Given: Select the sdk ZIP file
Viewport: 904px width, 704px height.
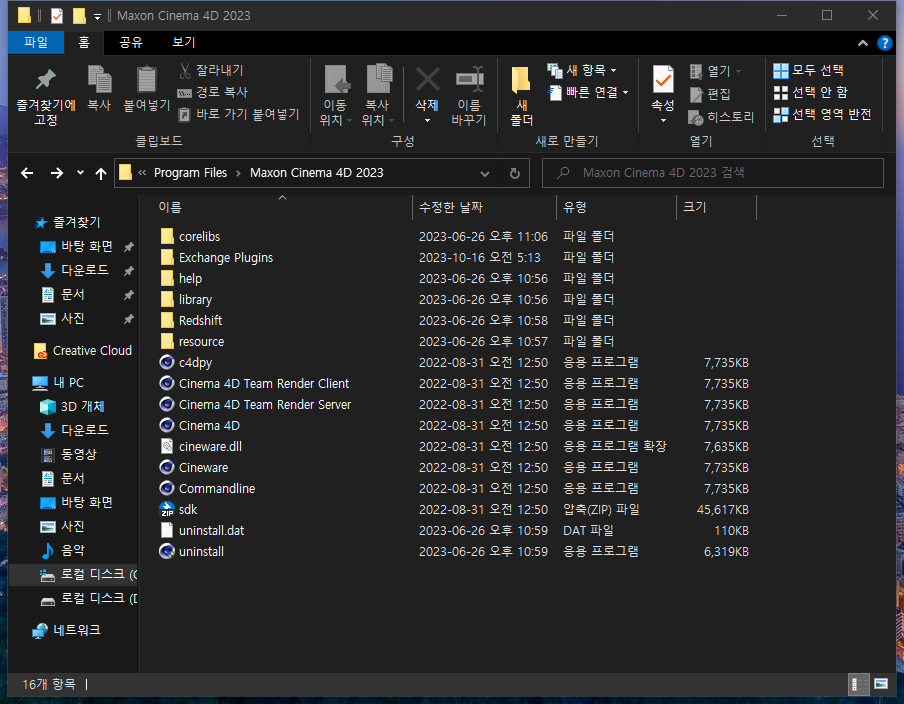Looking at the screenshot, I should pyautogui.click(x=188, y=510).
